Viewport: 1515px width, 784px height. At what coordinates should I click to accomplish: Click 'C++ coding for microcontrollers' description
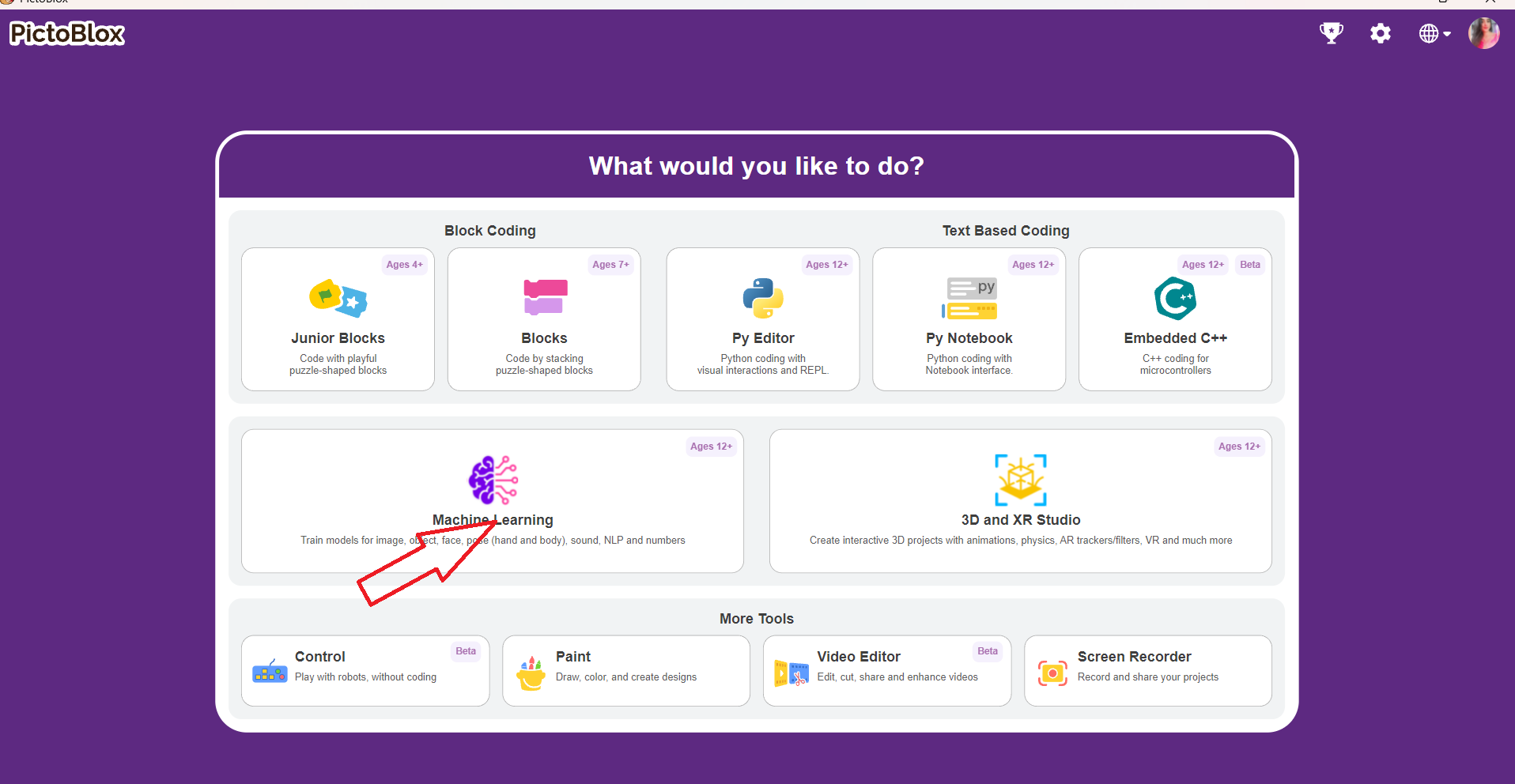pyautogui.click(x=1176, y=364)
